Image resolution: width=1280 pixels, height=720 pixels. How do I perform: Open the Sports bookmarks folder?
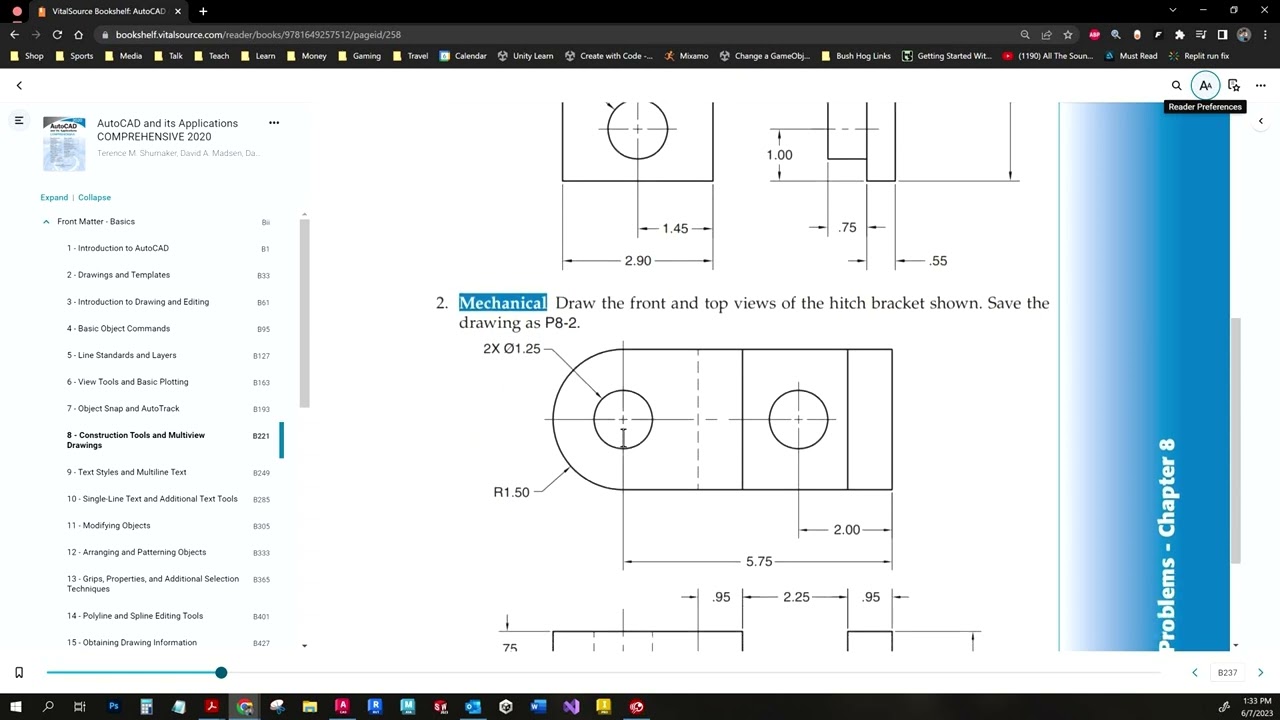click(x=74, y=56)
